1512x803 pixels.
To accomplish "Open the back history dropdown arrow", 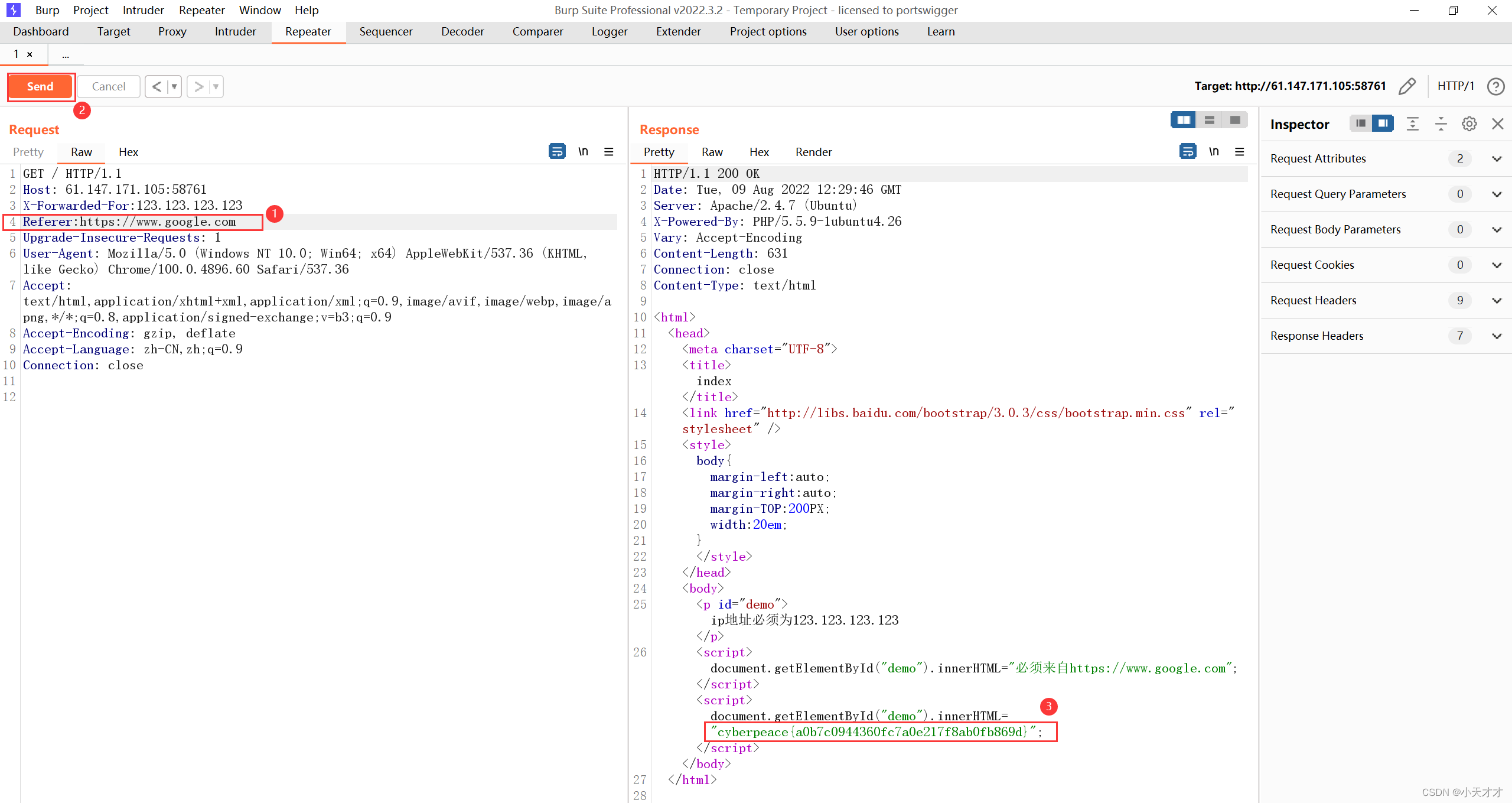I will (x=174, y=86).
